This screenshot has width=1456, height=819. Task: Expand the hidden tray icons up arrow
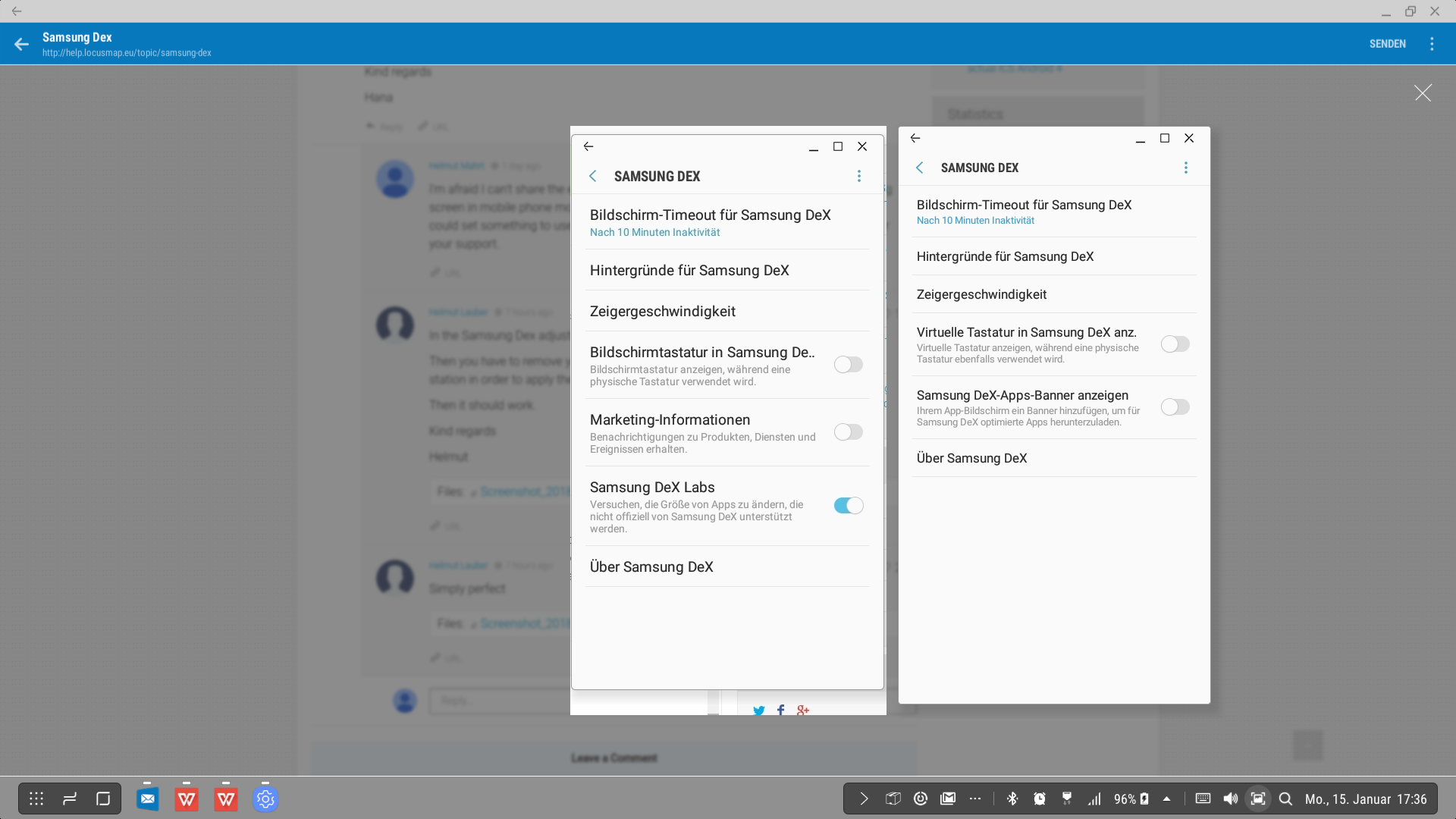point(1167,799)
